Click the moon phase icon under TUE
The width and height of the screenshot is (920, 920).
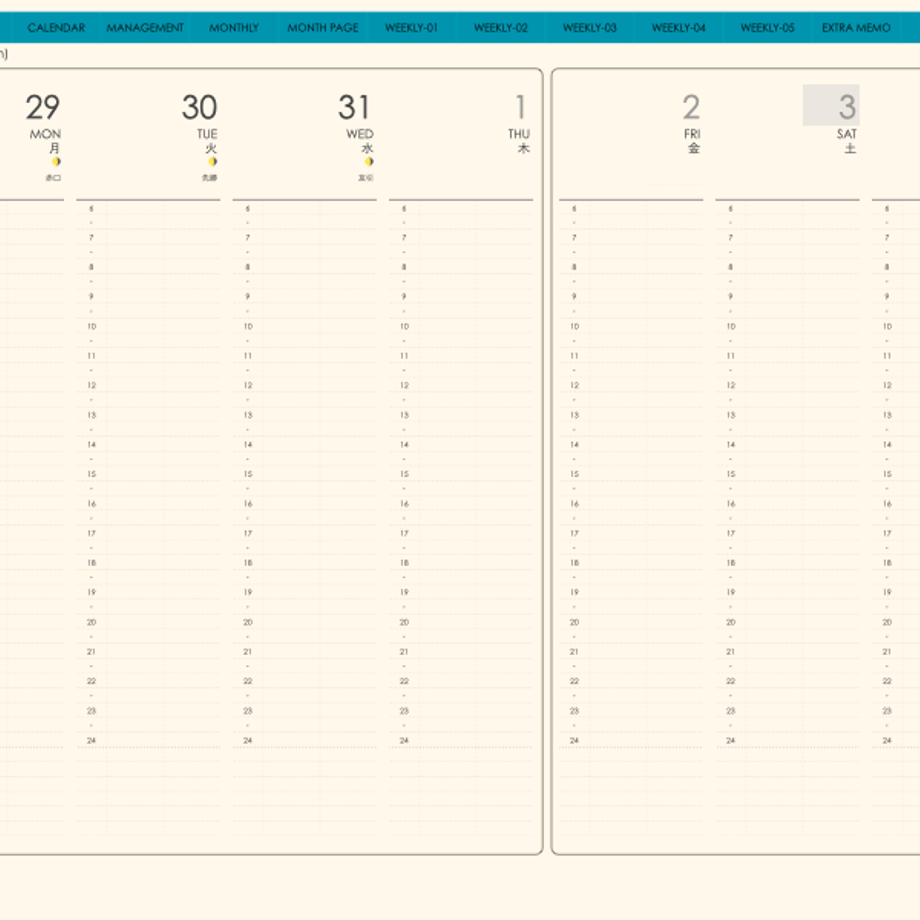click(213, 161)
